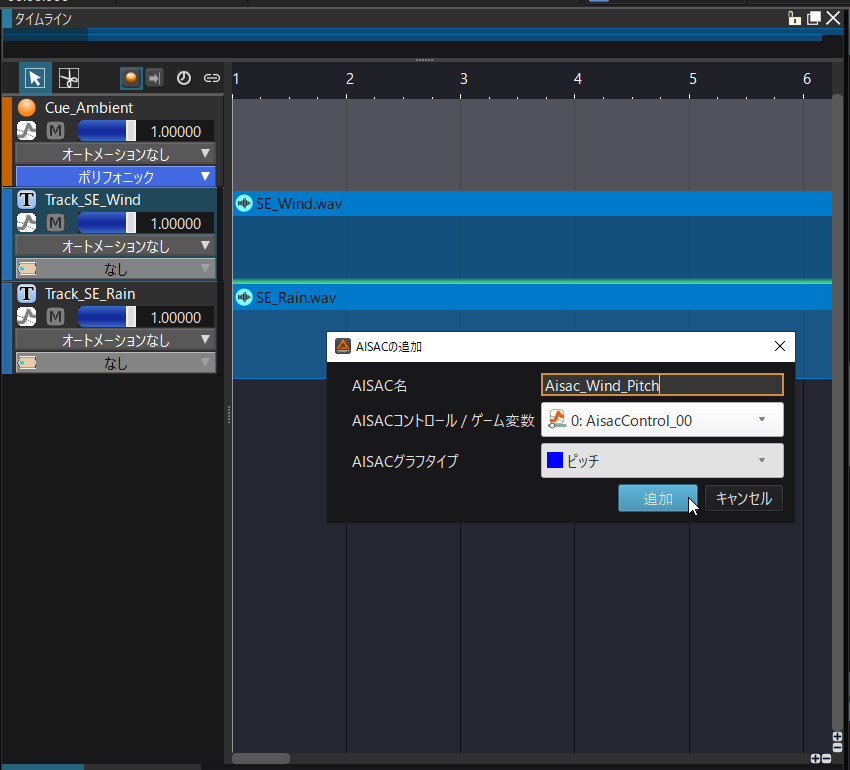The image size is (850, 770).
Task: Open the ポリフォニック sequence type dropdown
Action: pos(115,177)
